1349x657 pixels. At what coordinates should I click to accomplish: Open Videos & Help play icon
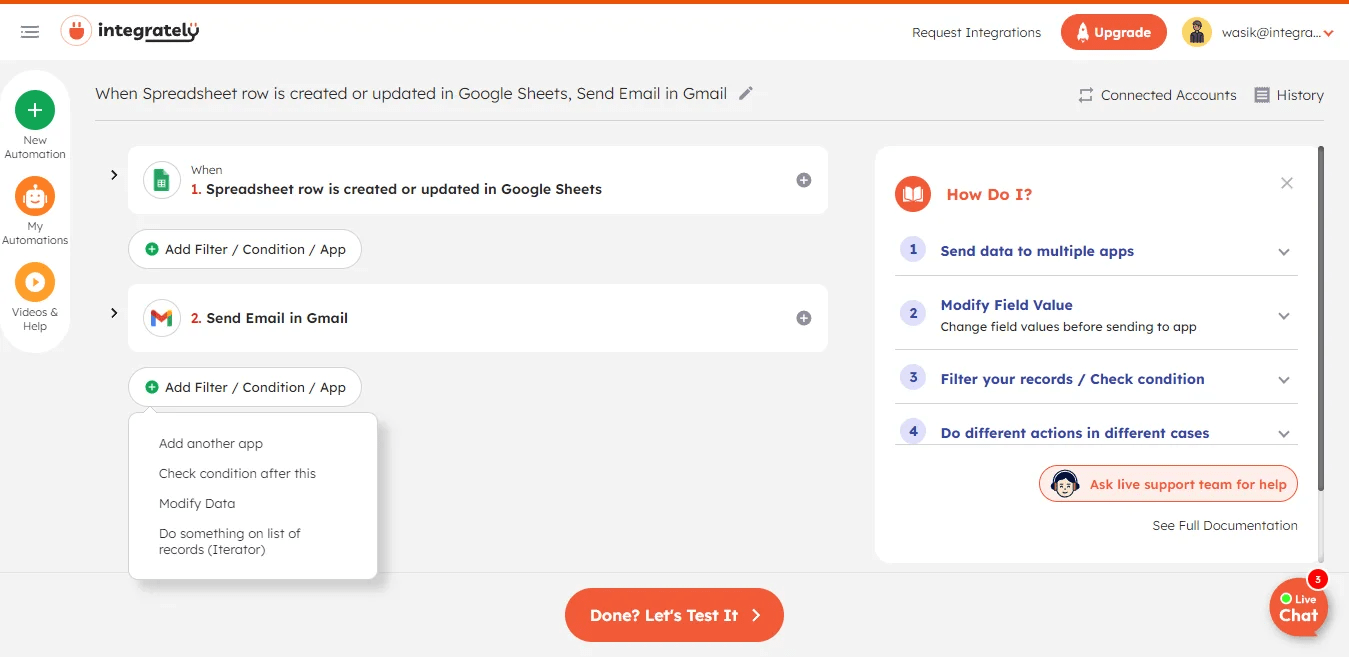(x=35, y=282)
